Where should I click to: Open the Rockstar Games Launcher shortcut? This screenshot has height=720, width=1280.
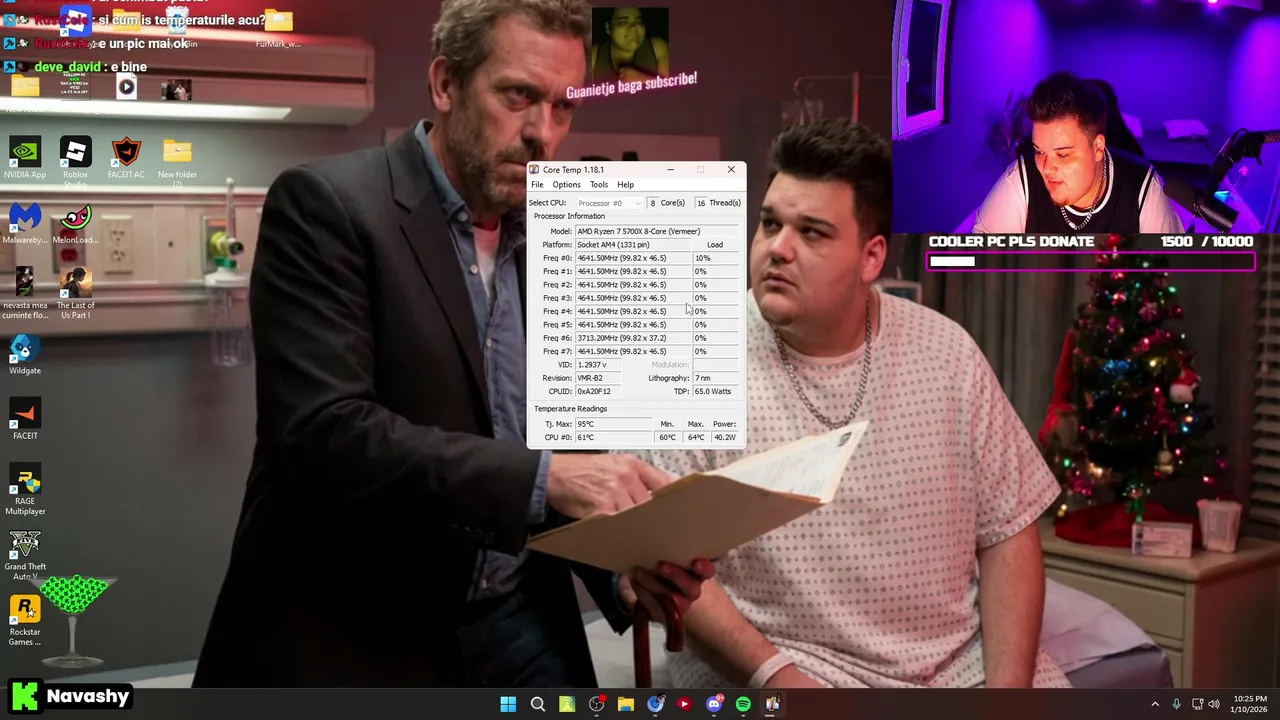(25, 620)
